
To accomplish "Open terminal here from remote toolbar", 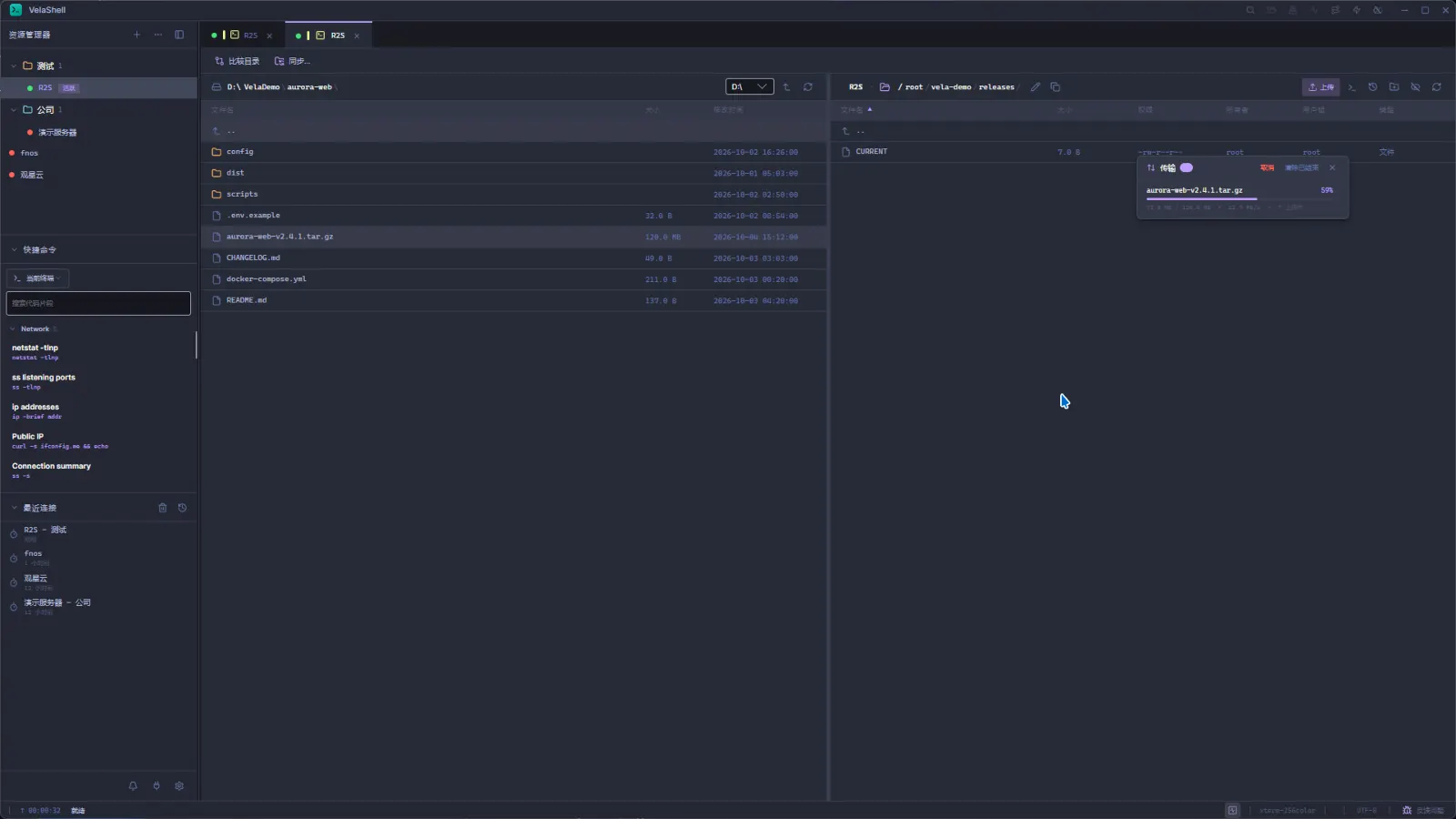I will point(1352,87).
